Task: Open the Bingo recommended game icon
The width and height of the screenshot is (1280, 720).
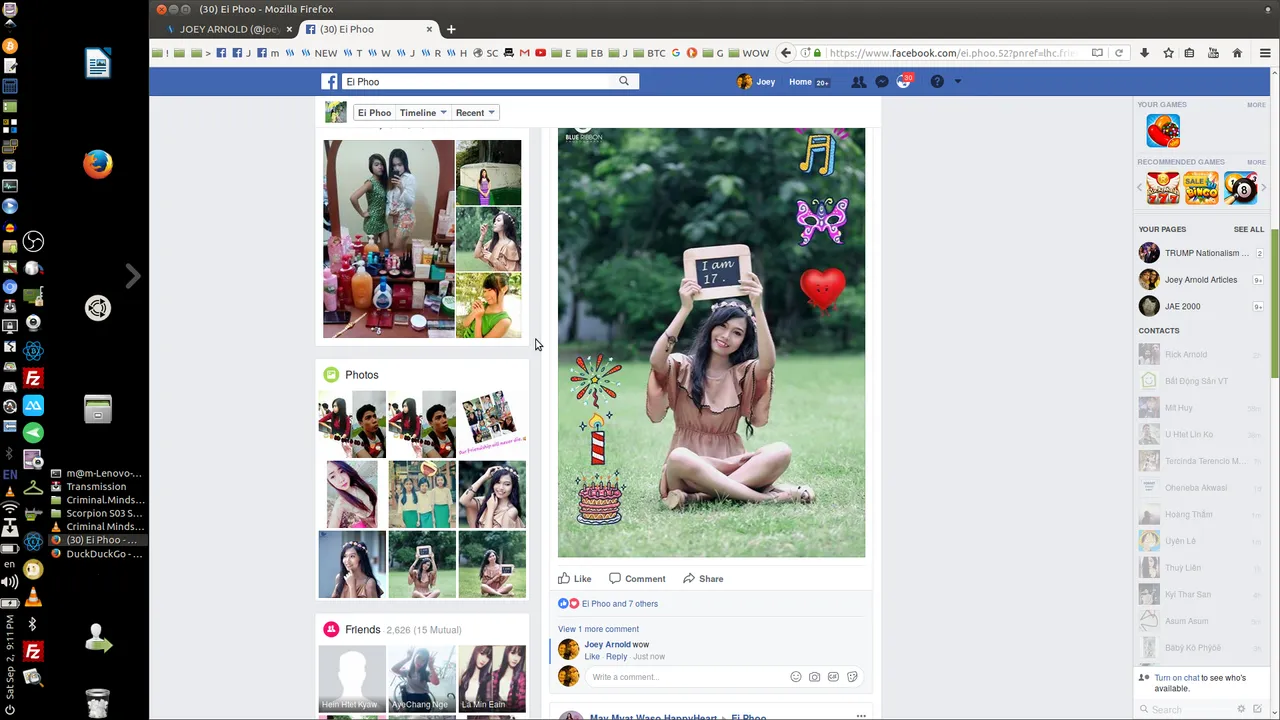Action: tap(1202, 187)
